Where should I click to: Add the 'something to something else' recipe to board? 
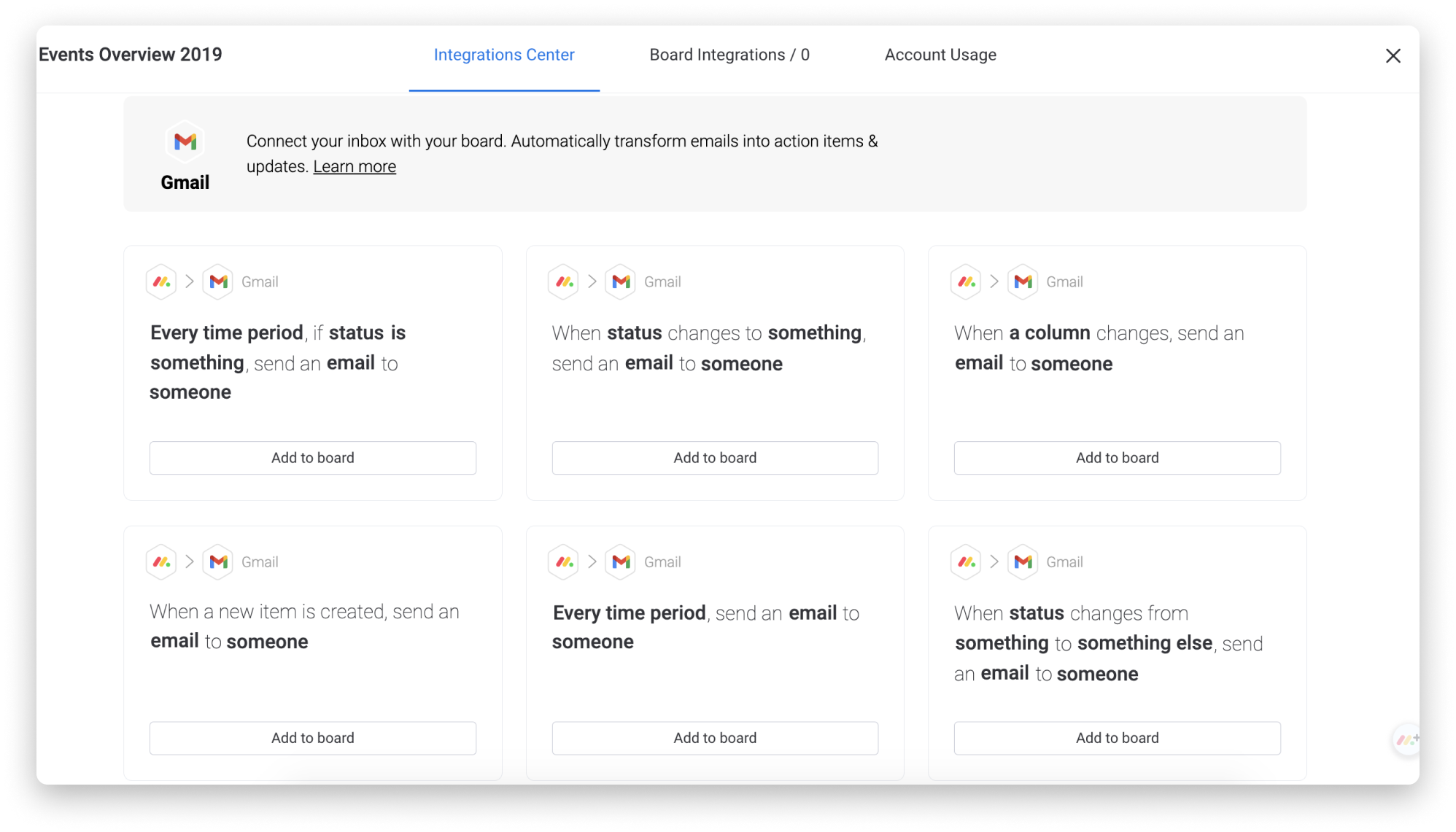point(1117,738)
